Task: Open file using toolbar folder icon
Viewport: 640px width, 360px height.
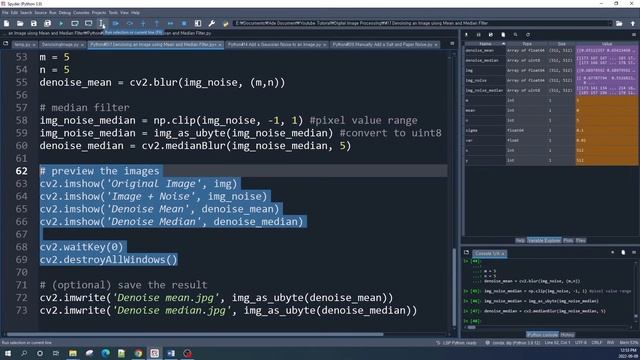Action: [x=20, y=24]
